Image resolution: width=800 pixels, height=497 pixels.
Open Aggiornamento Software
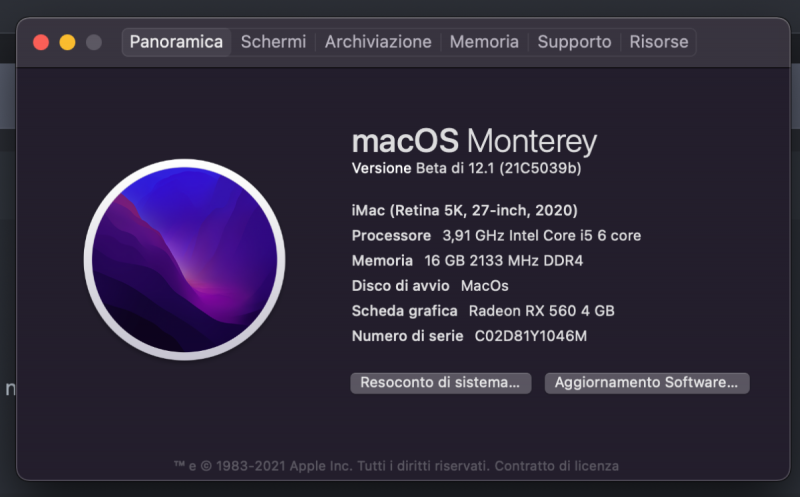coord(647,383)
